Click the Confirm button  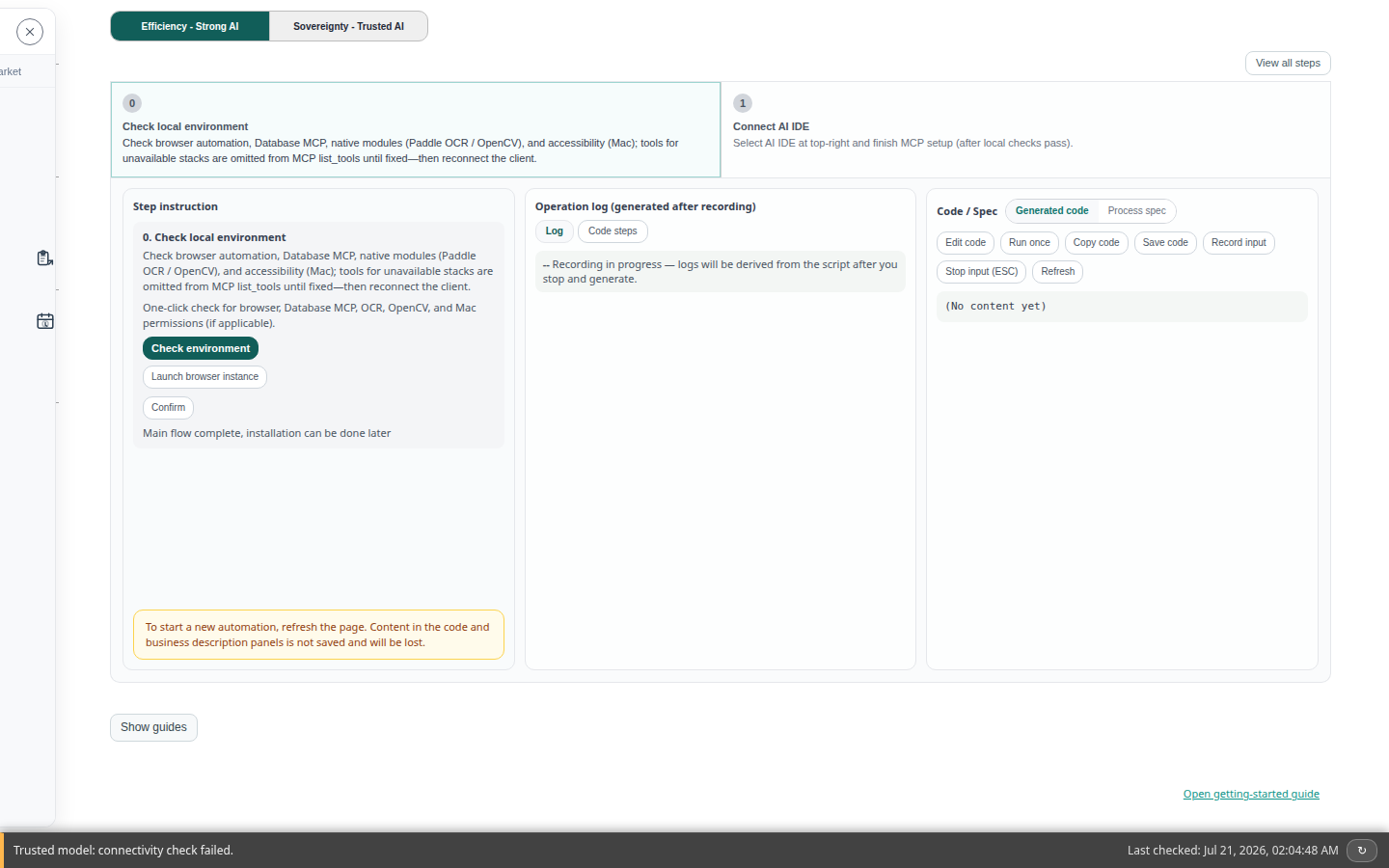(168, 408)
